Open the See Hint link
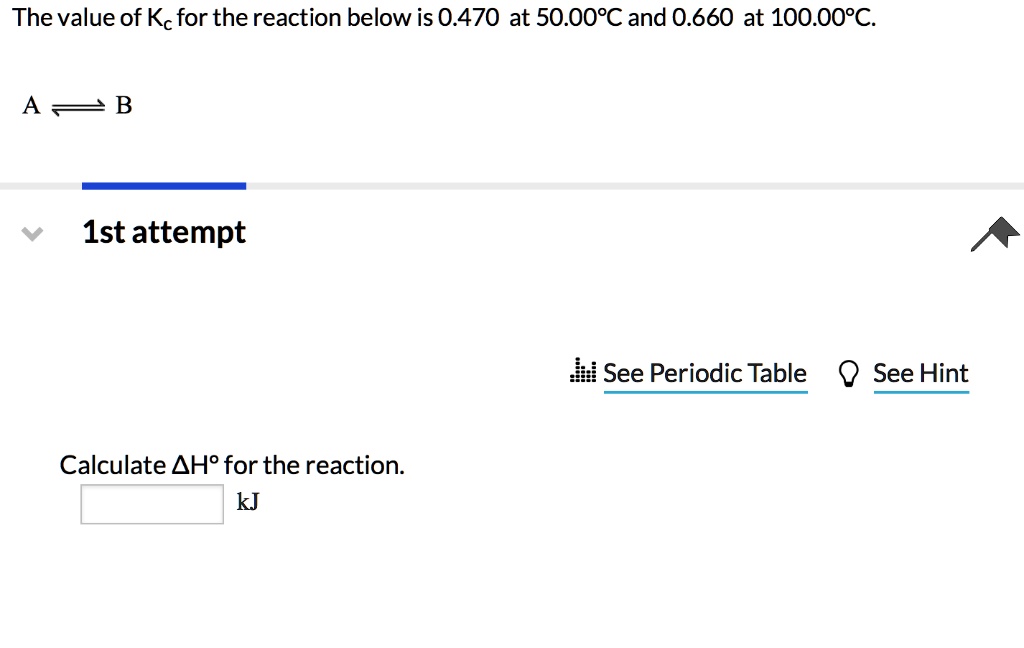The width and height of the screenshot is (1024, 648). [921, 373]
